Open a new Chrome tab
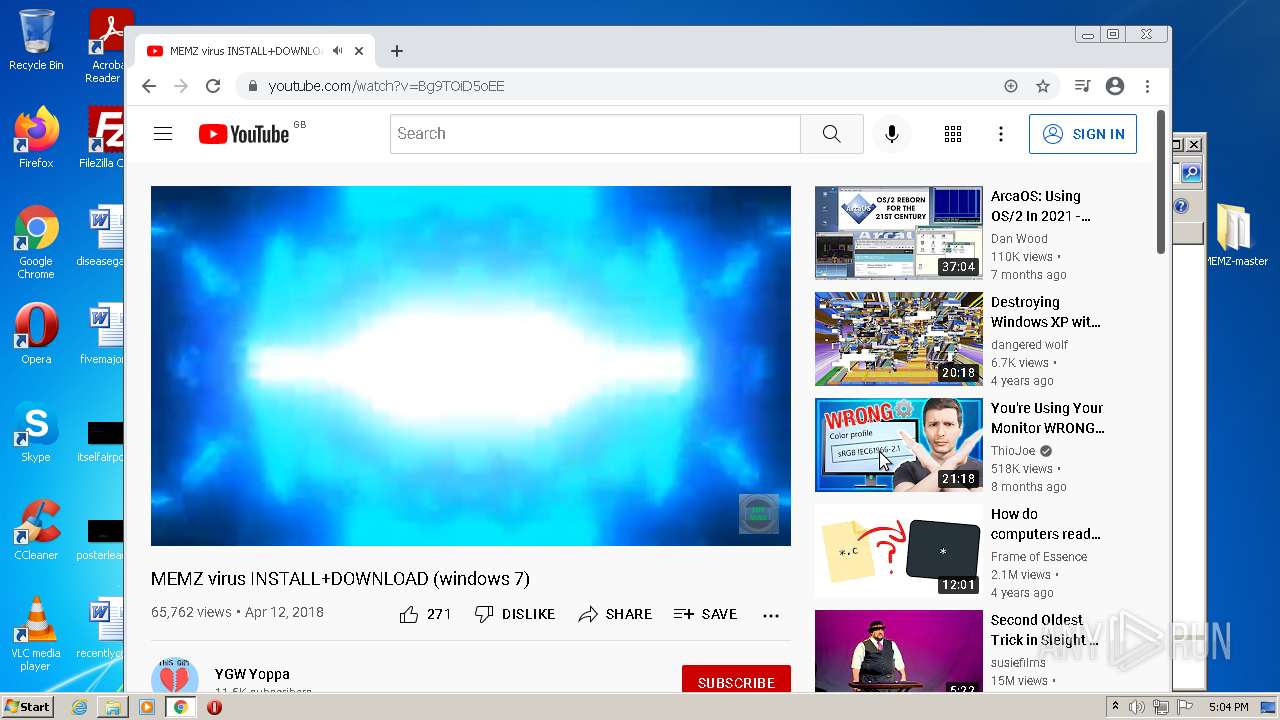 coord(397,51)
